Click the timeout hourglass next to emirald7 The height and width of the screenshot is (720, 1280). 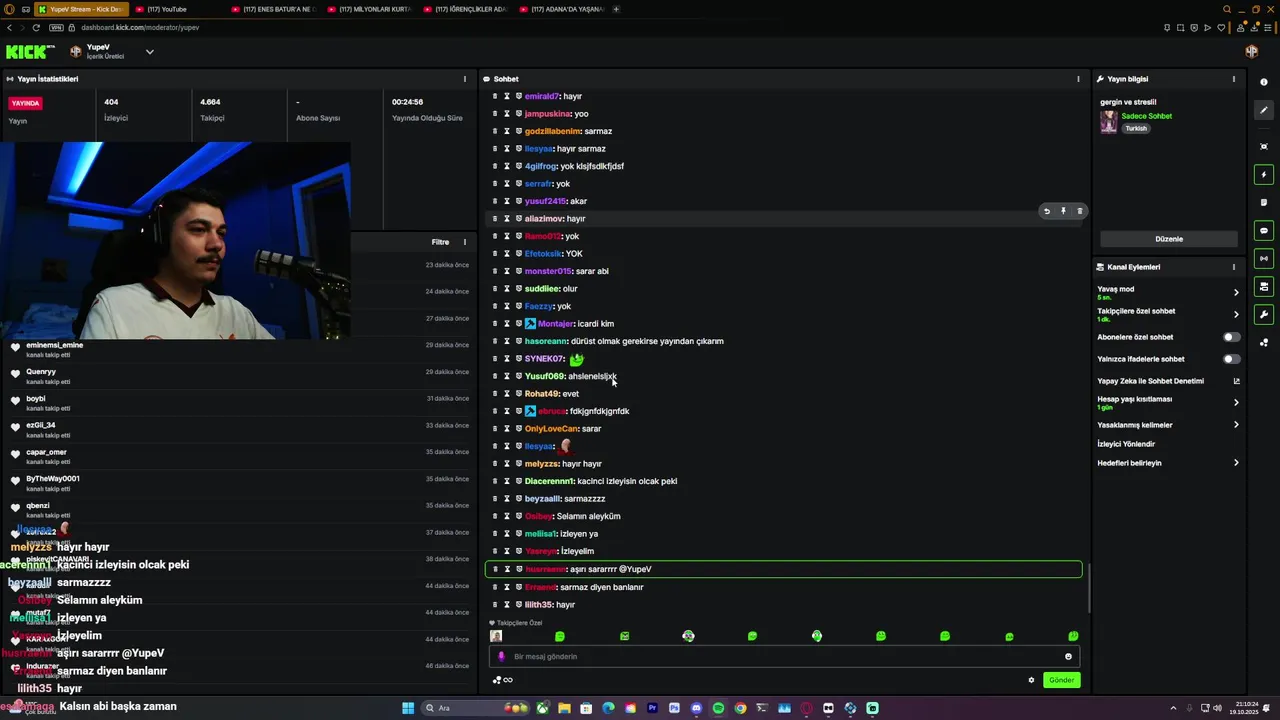(x=506, y=96)
